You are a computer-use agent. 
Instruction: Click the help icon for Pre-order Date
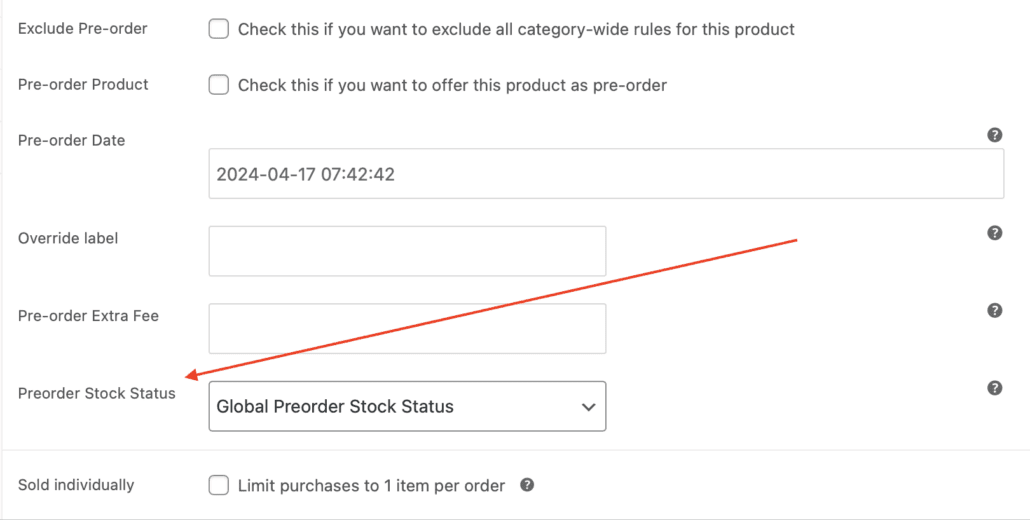point(994,135)
